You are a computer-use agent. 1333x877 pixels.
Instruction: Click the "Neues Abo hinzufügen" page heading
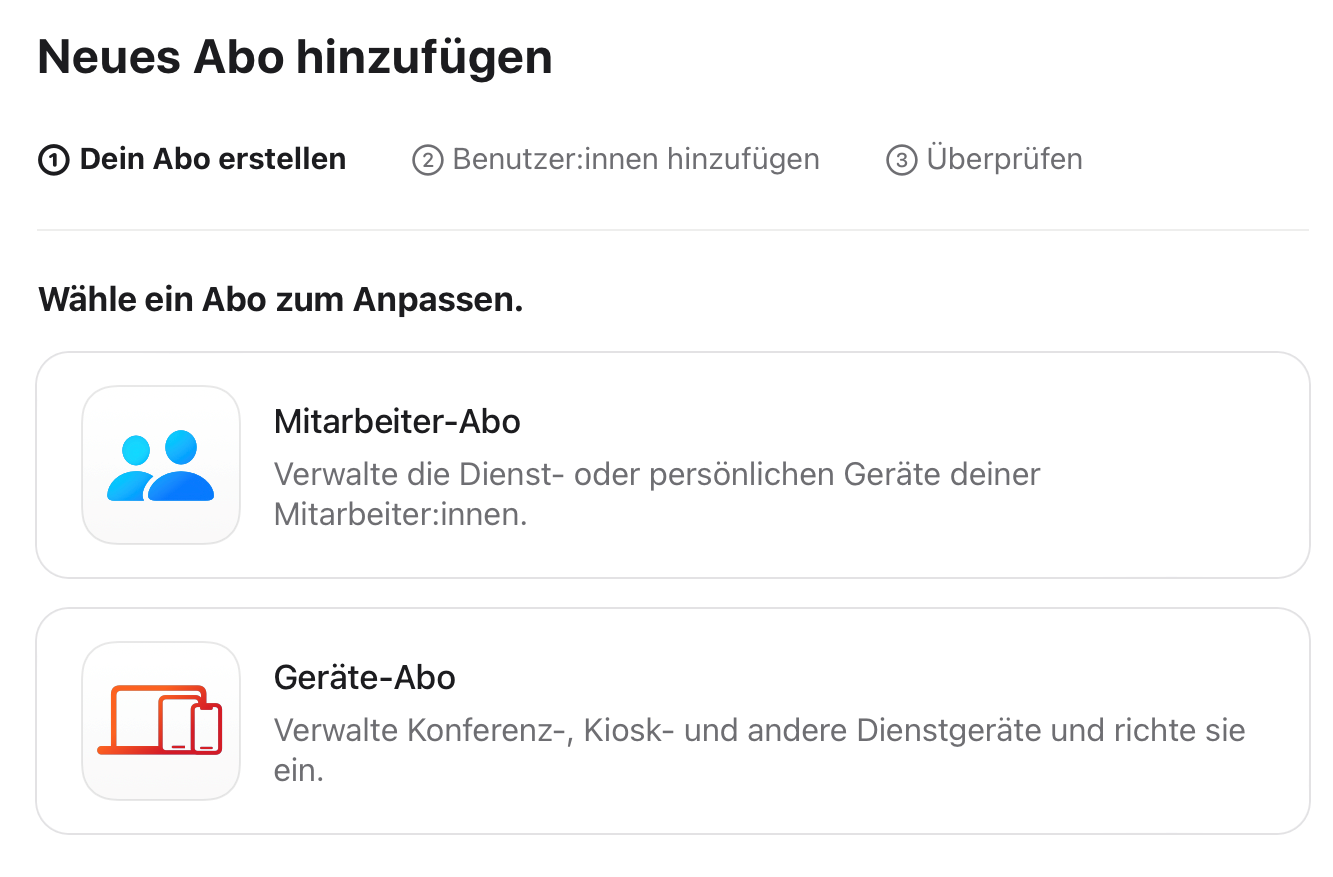pyautogui.click(x=295, y=57)
